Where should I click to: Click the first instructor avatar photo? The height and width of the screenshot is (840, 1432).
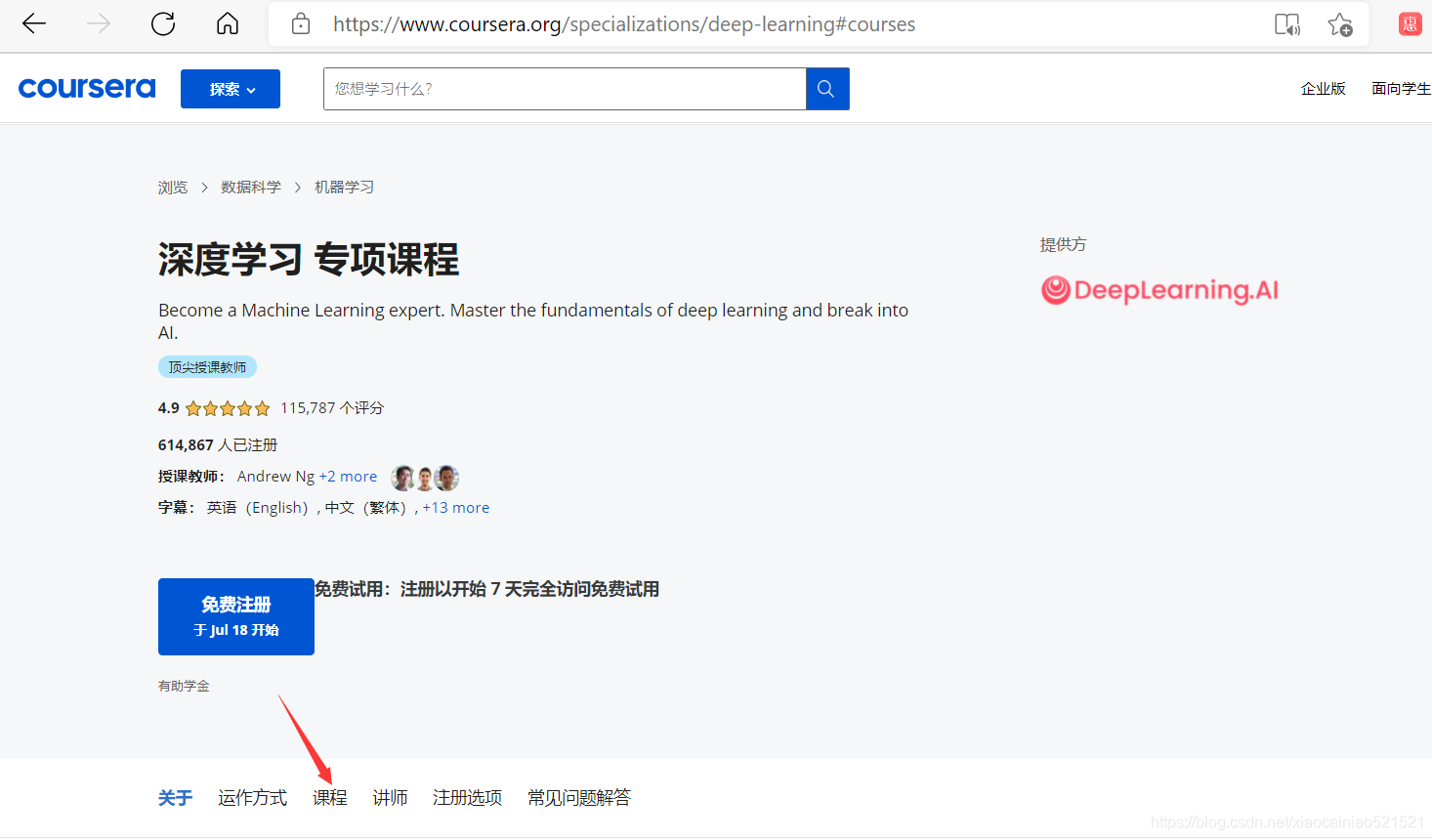[402, 478]
